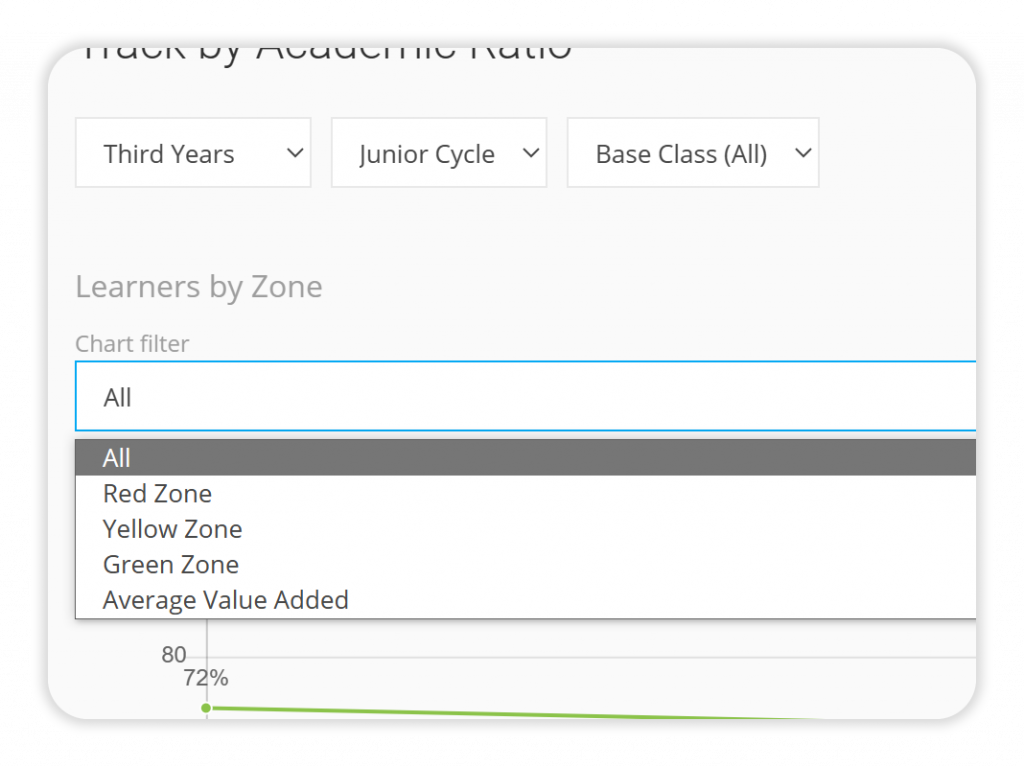Open the Junior Cycle programme dropdown

438,153
